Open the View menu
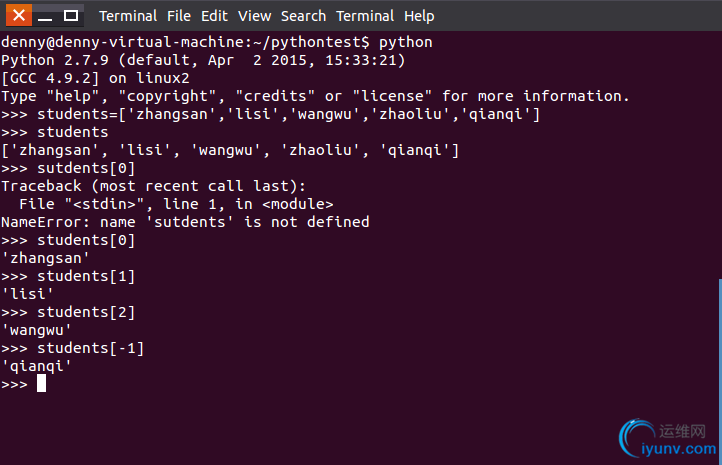722x465 pixels. tap(254, 16)
